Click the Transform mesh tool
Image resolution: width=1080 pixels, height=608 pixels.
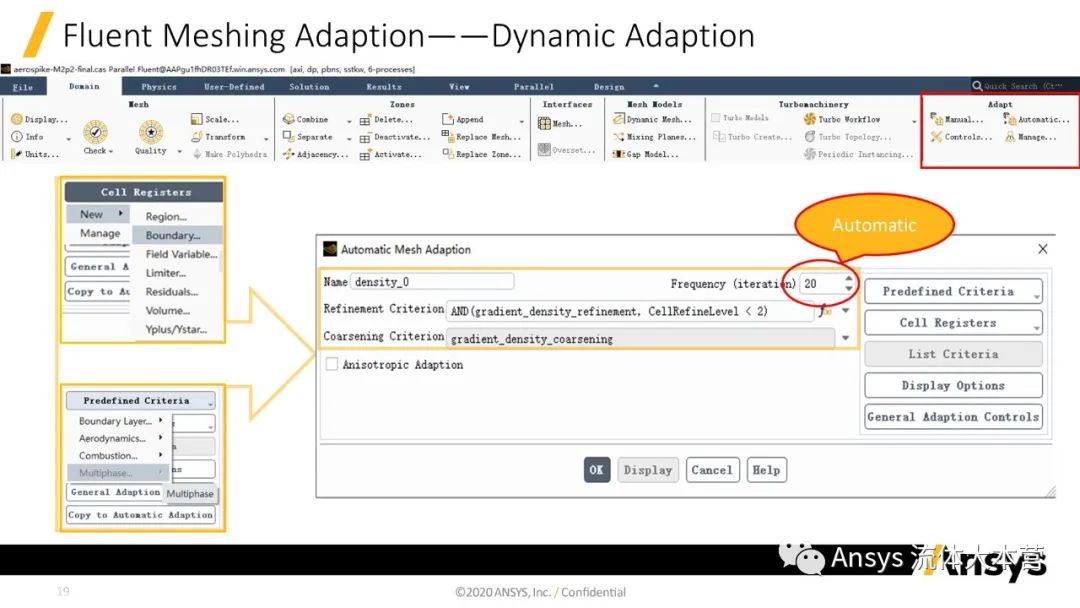click(x=218, y=136)
